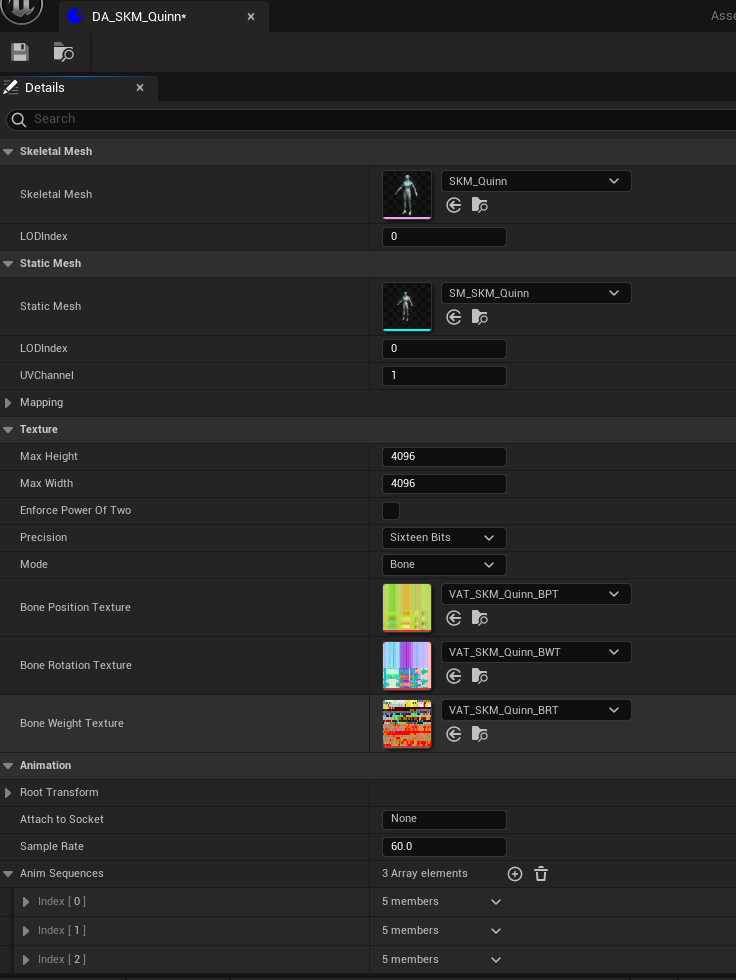Switch to the DA_SKM_Quinn tab

click(x=138, y=17)
